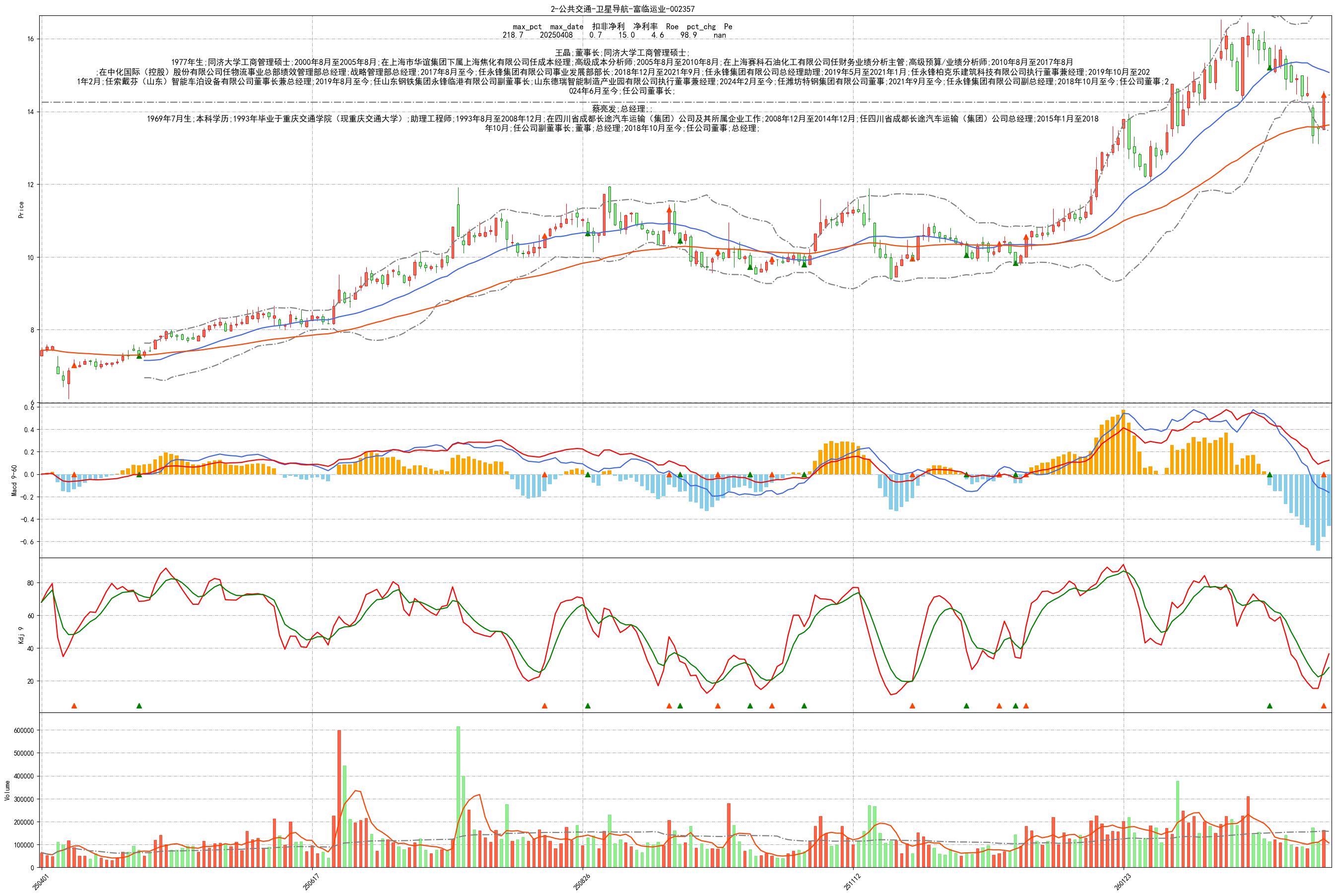Click the rightmost red triangle in KDJ panel
Screen dimensions: 1336x896
click(1324, 705)
